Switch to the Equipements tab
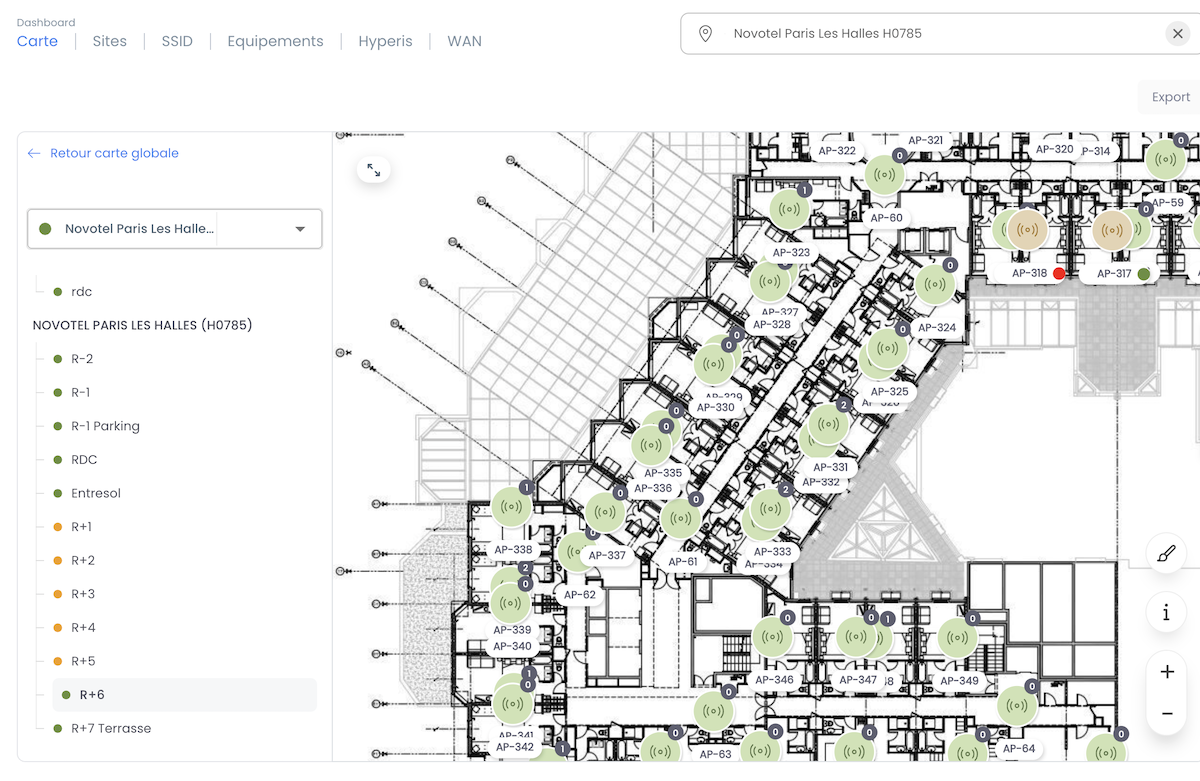Screen dimensions: 1200x781 [275, 41]
